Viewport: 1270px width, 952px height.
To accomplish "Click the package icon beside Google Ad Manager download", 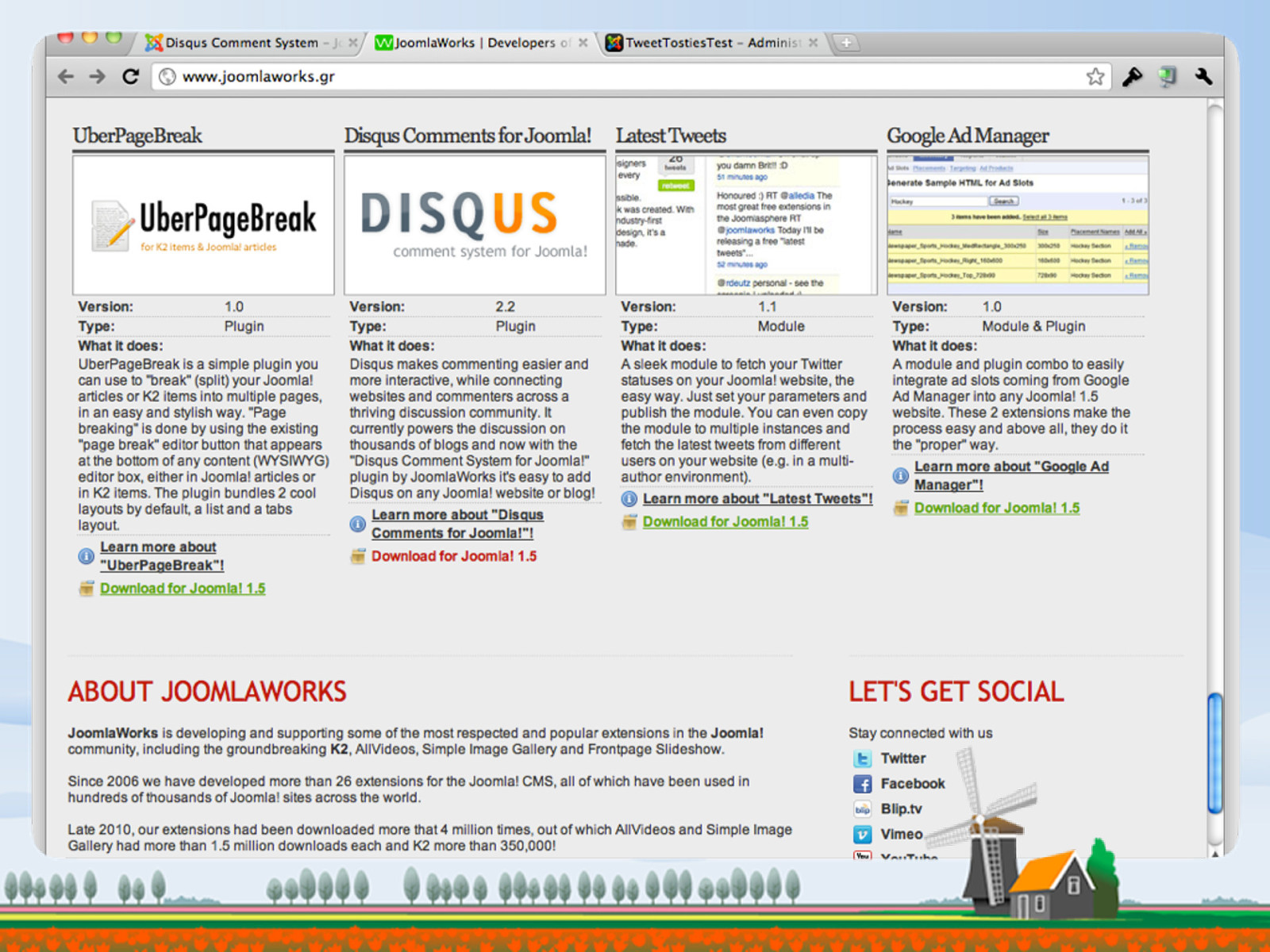I will 901,509.
